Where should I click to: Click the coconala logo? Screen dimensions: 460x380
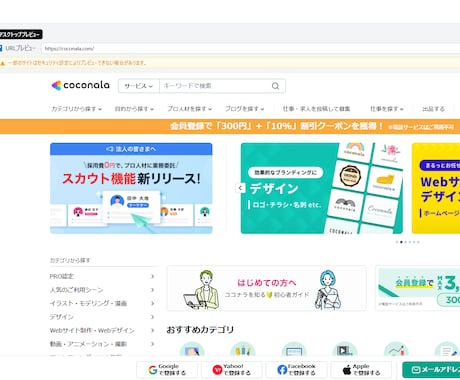click(x=80, y=86)
